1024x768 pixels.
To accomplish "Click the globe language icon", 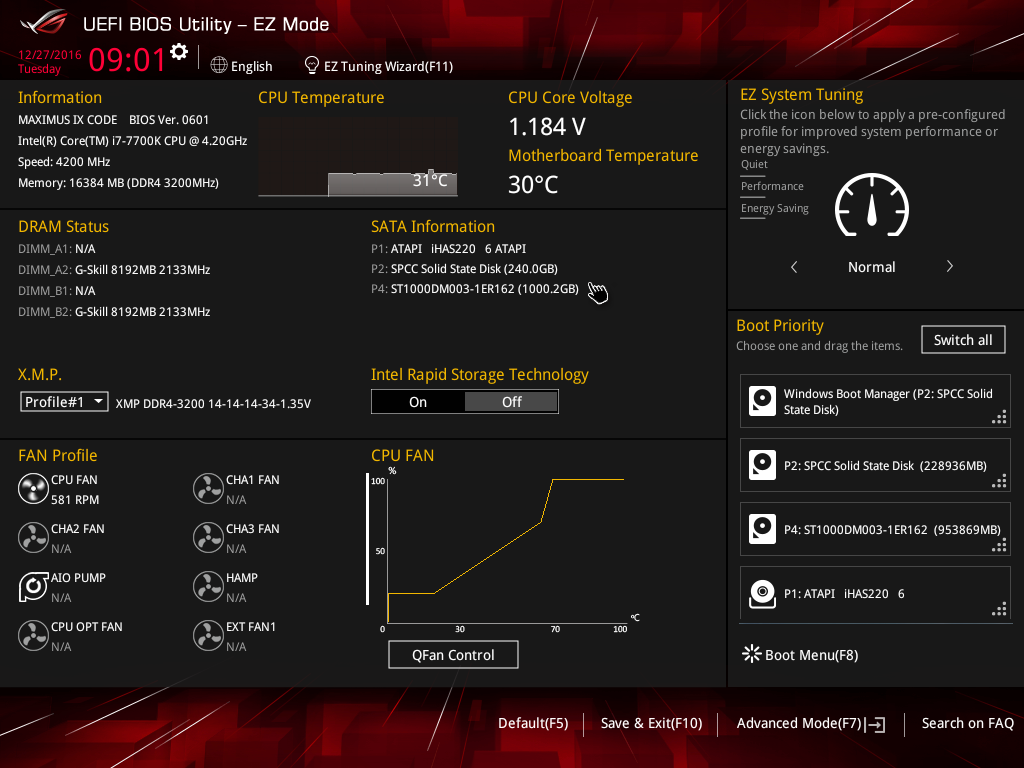I will 219,65.
